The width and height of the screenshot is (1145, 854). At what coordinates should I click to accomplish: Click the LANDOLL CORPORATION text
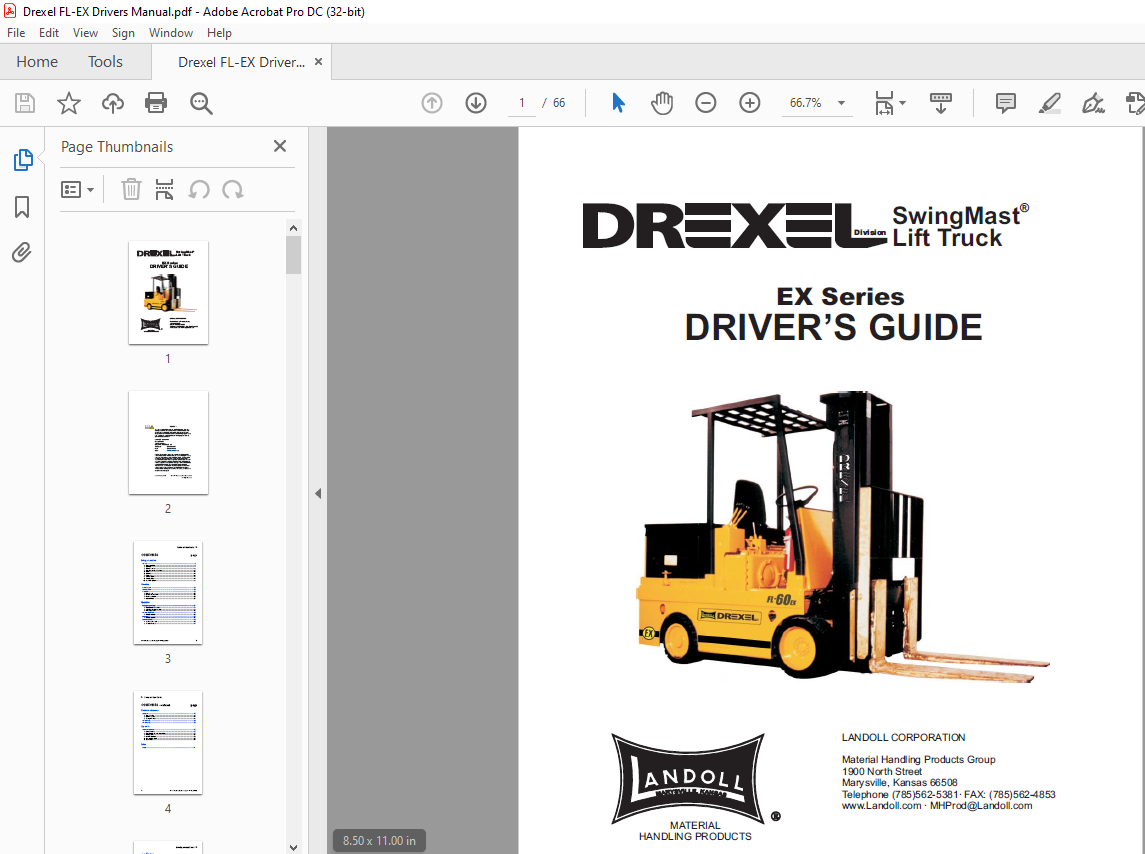click(x=903, y=737)
